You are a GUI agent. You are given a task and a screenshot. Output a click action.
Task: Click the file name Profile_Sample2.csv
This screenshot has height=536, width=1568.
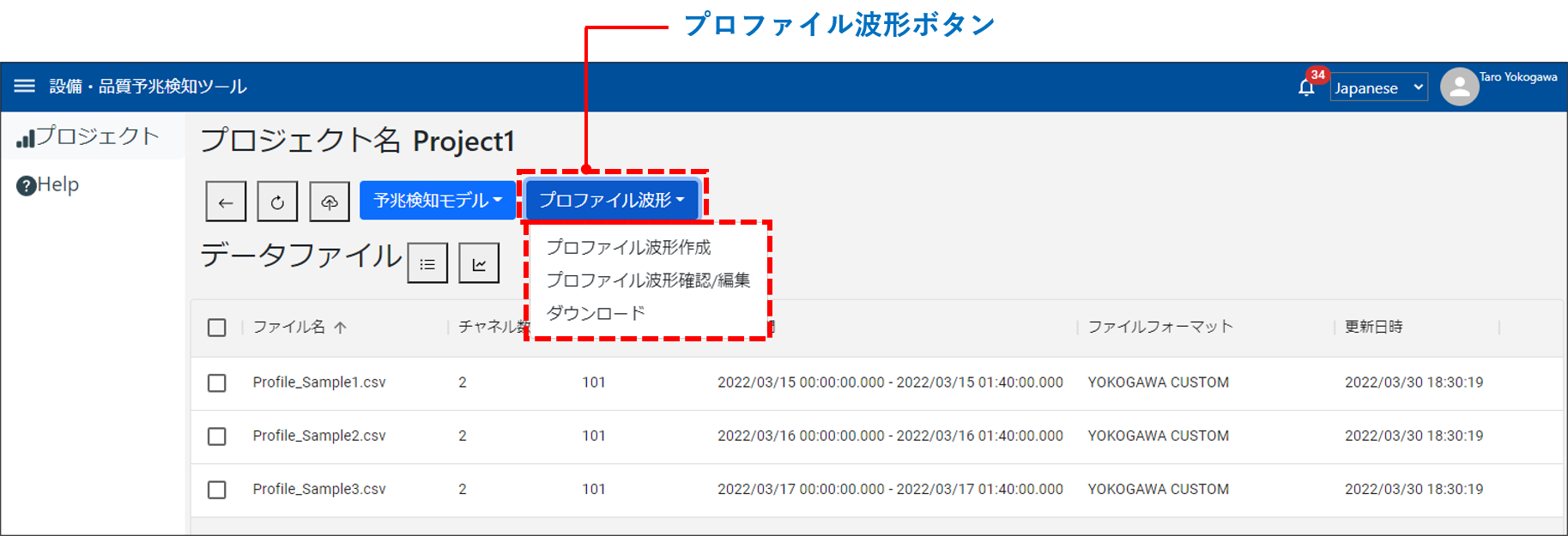[319, 436]
